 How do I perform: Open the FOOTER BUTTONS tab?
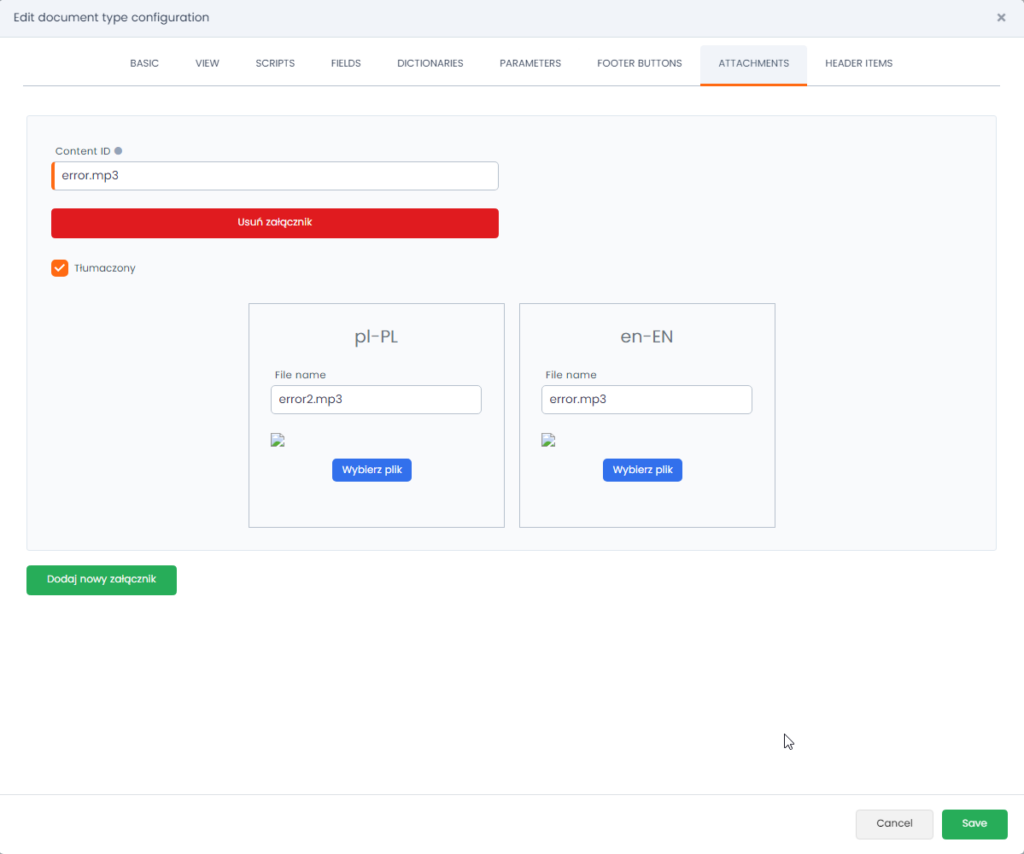[639, 63]
